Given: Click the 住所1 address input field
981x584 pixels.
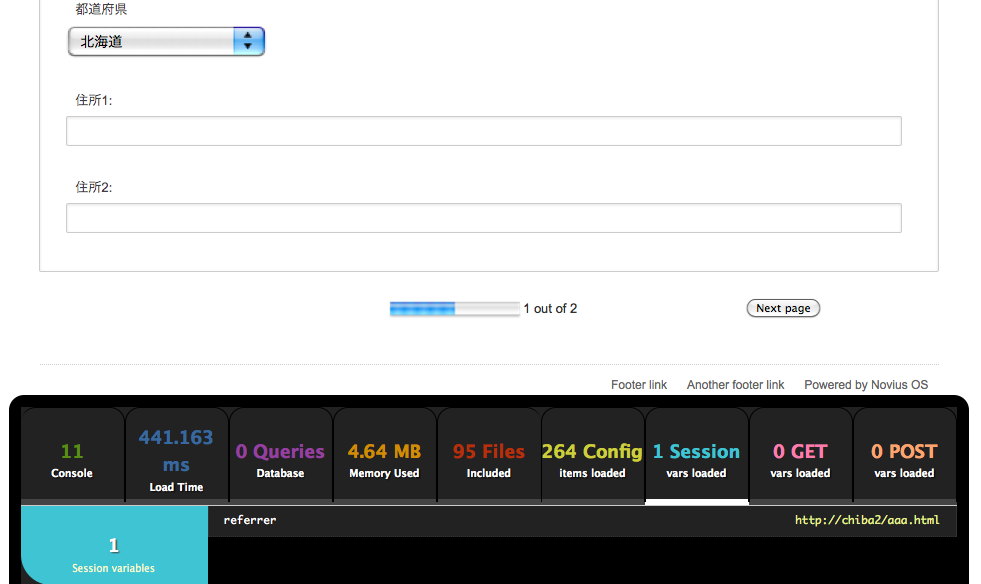Looking at the screenshot, I should pyautogui.click(x=484, y=131).
